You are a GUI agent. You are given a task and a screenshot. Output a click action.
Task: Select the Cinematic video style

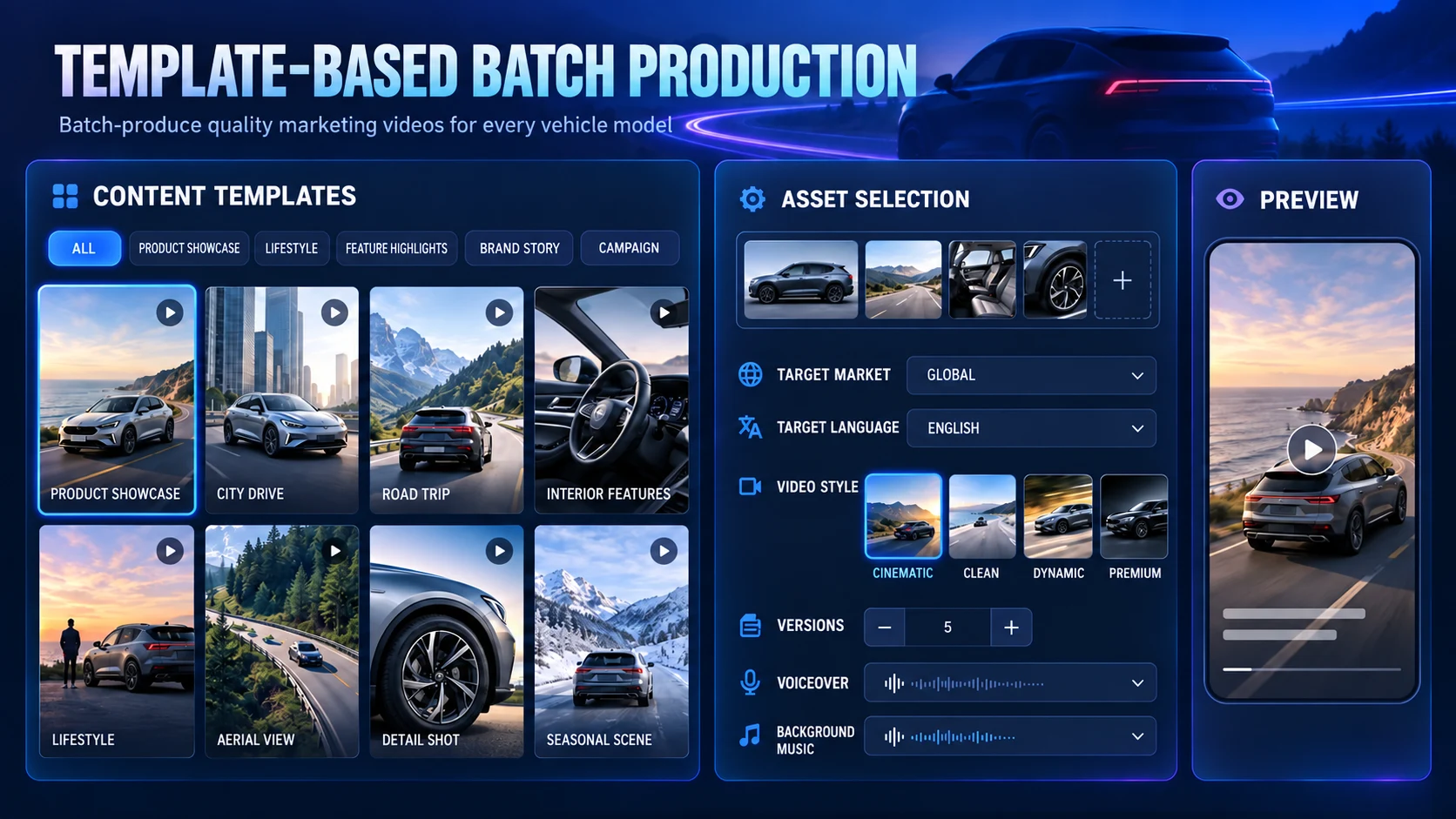click(903, 516)
